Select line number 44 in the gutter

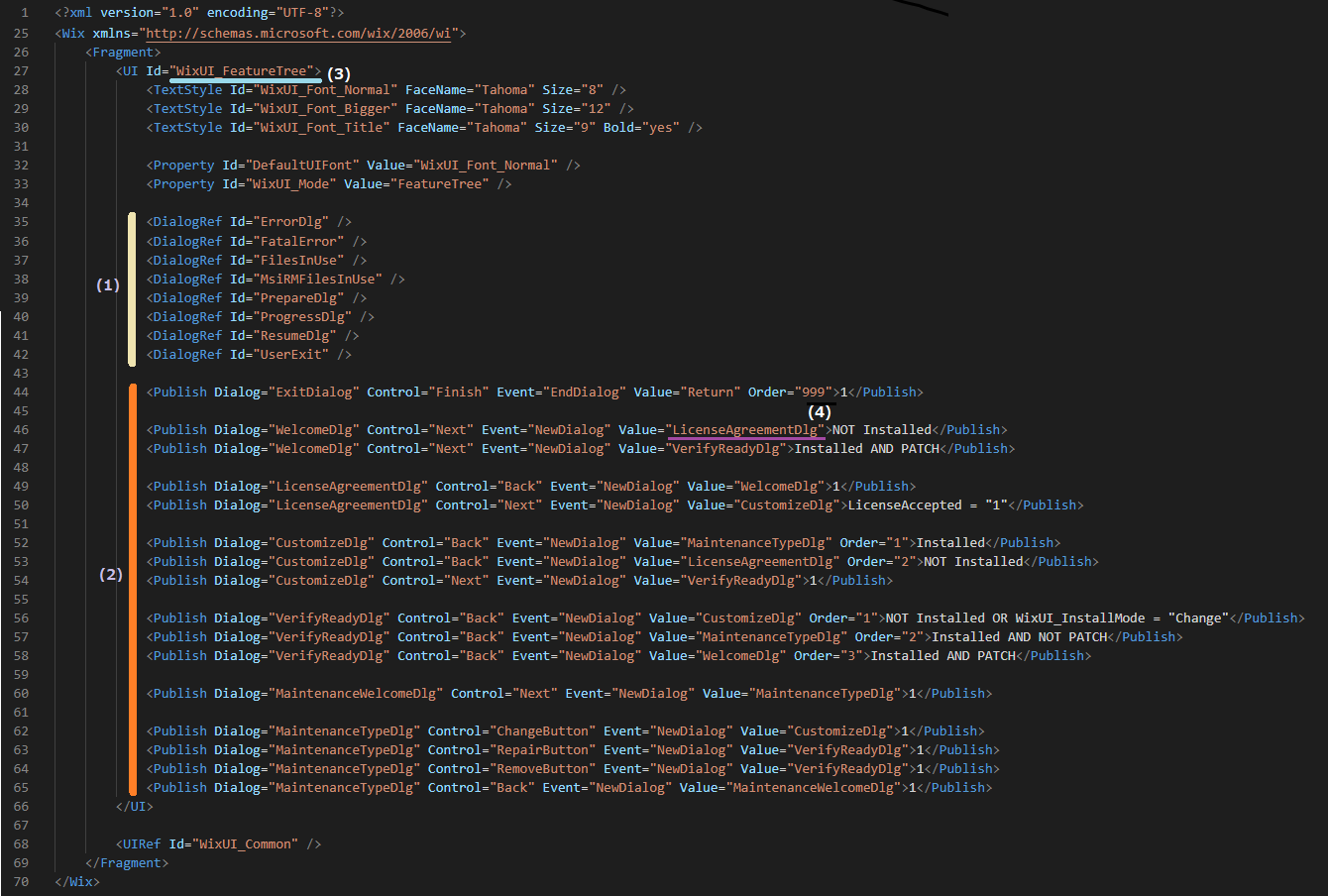pos(21,392)
